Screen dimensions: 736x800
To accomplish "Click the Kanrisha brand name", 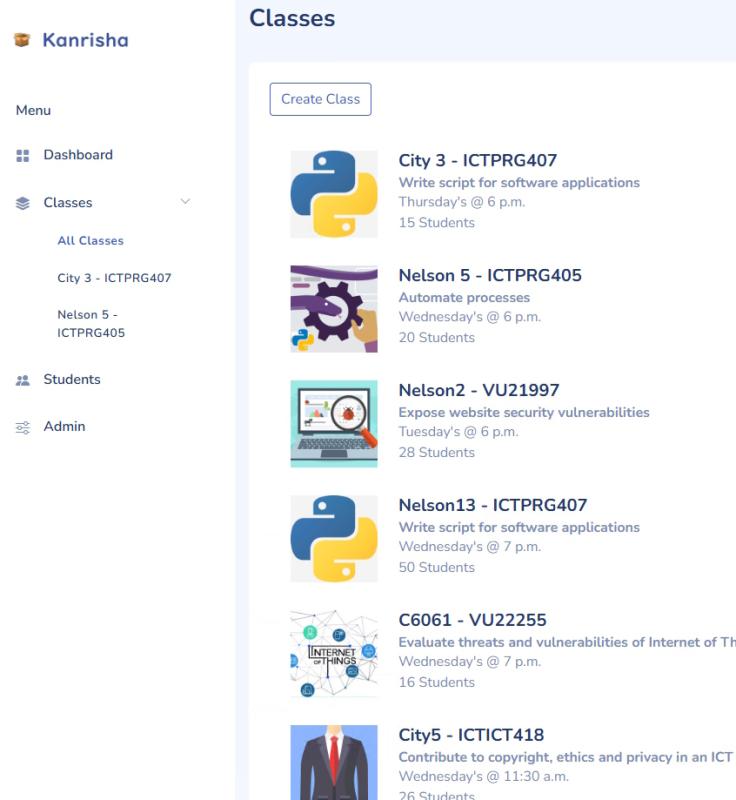I will point(85,40).
